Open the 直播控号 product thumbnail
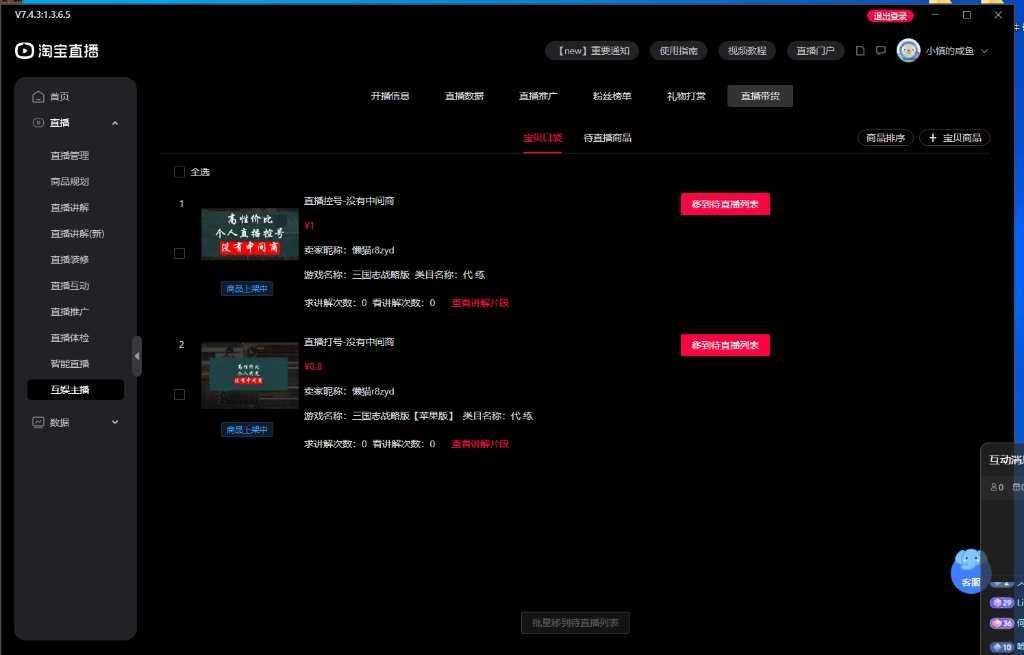The image size is (1024, 655). click(x=249, y=234)
